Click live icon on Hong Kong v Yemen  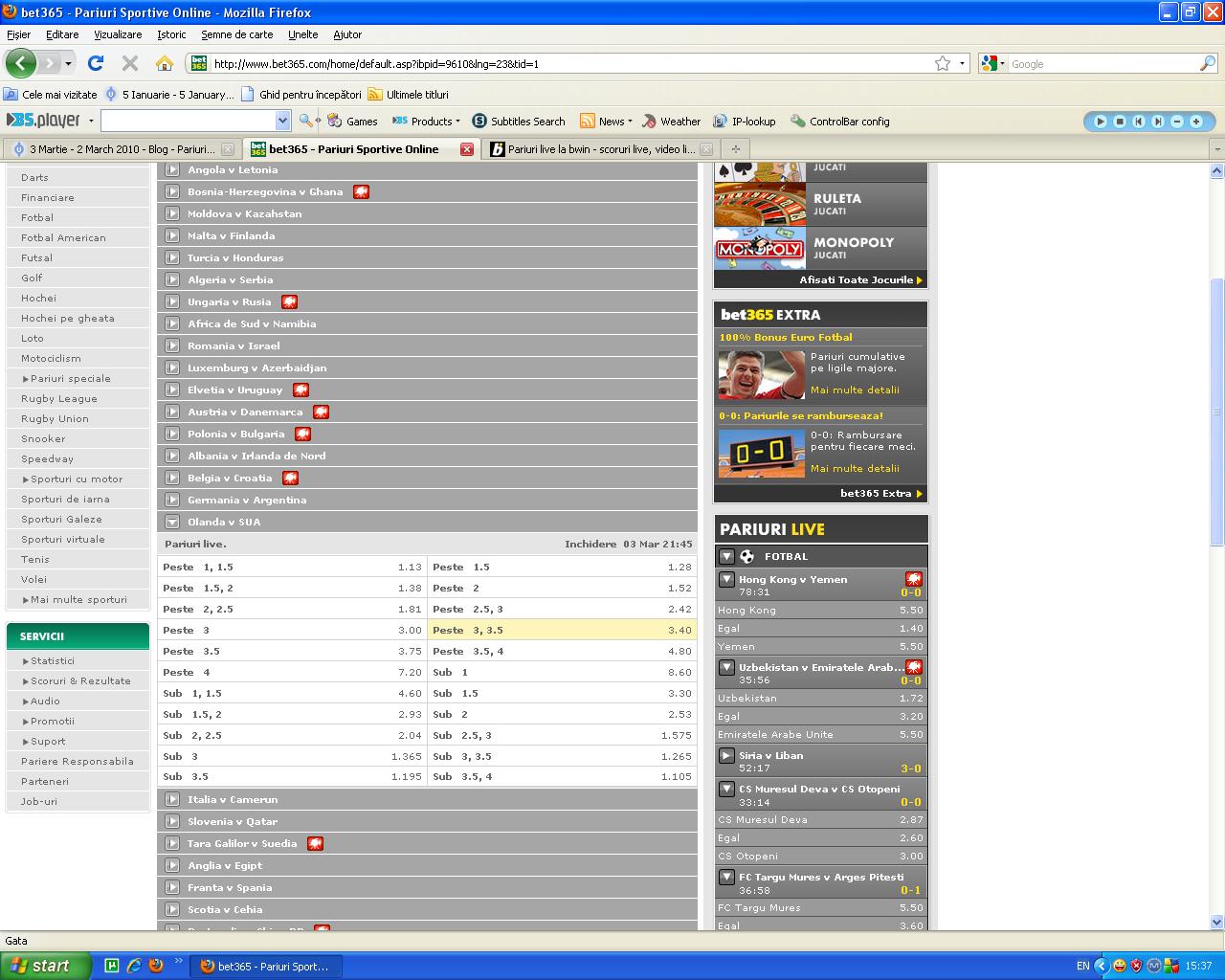coord(914,579)
